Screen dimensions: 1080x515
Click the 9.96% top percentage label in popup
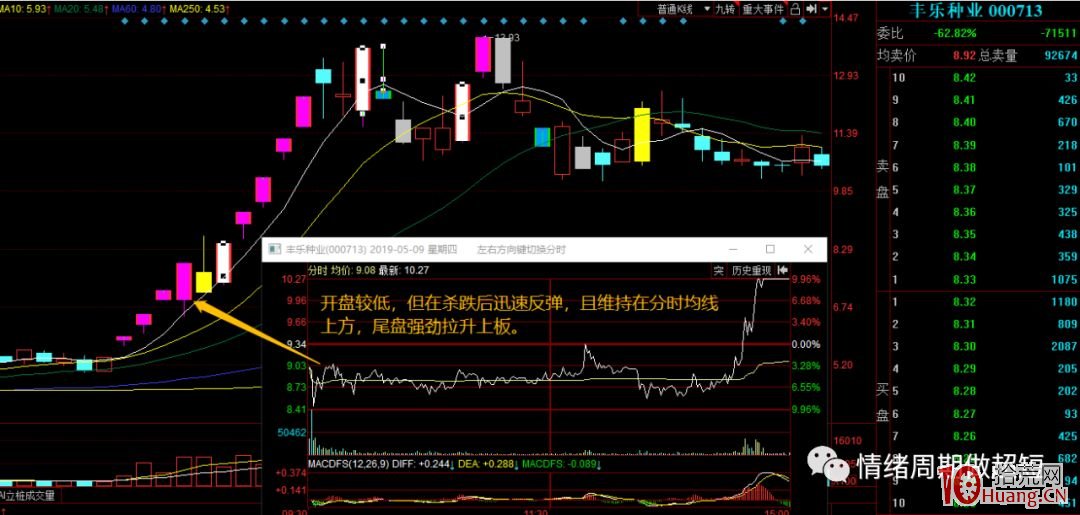806,279
